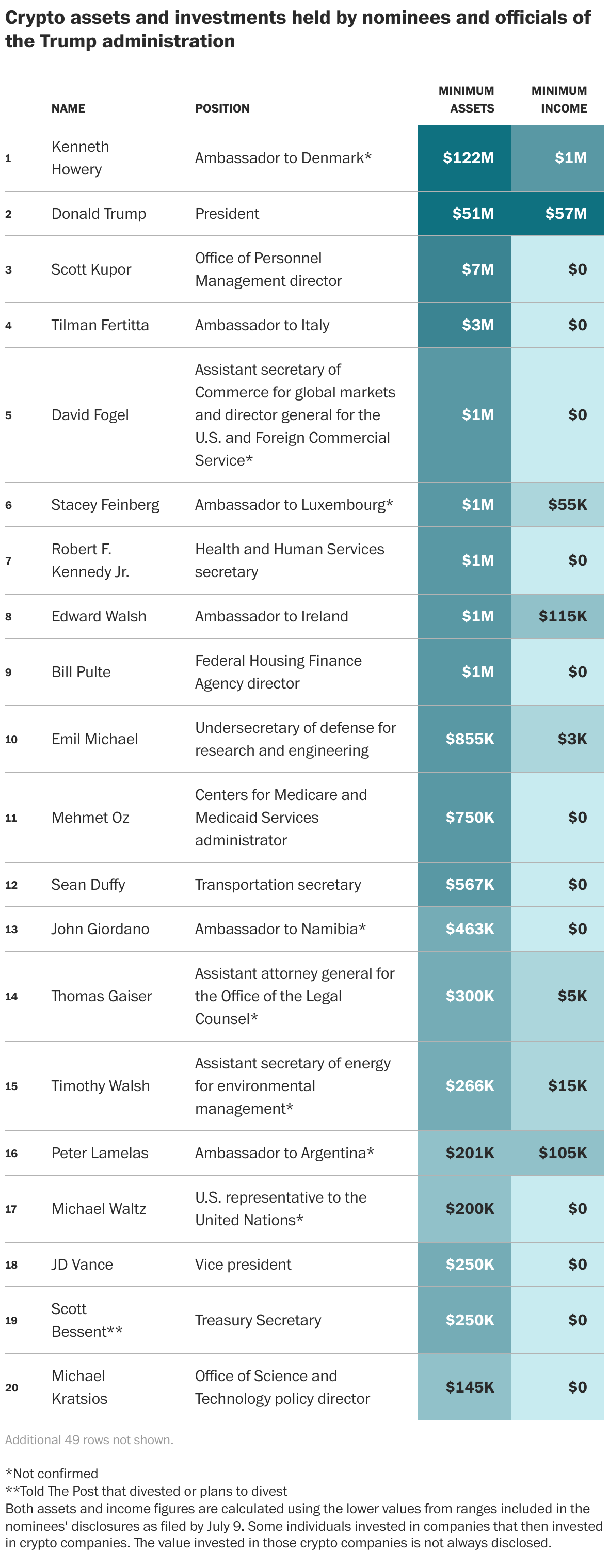
Task: Click Edward Walsh's $115K income cell
Action: (562, 616)
